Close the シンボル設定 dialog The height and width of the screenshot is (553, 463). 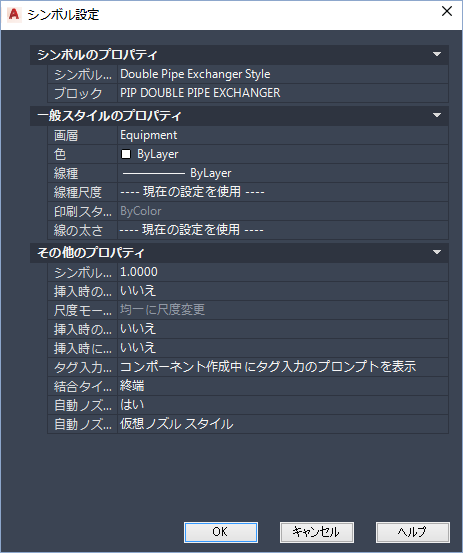tap(447, 11)
